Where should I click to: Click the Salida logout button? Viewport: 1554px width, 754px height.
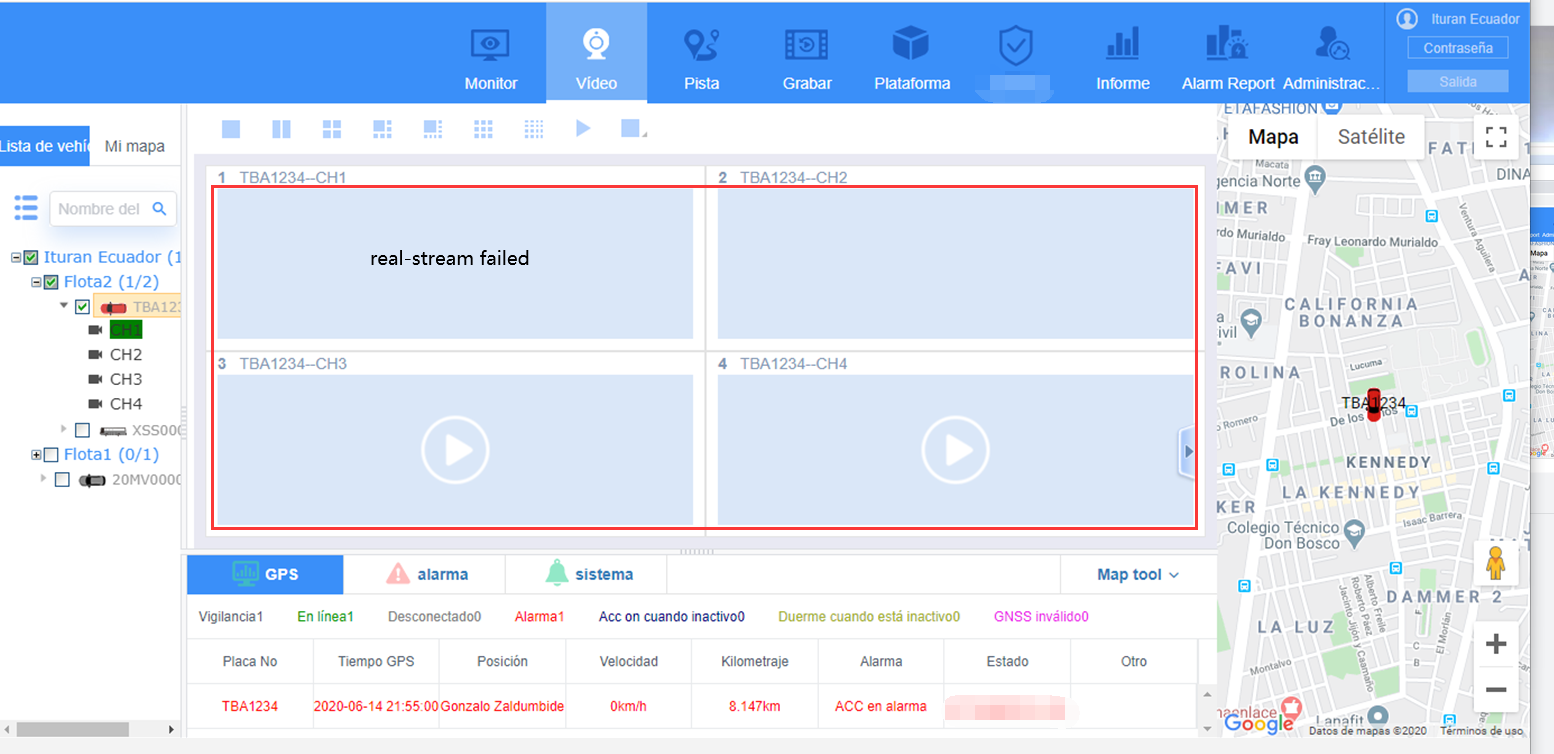pos(1458,82)
